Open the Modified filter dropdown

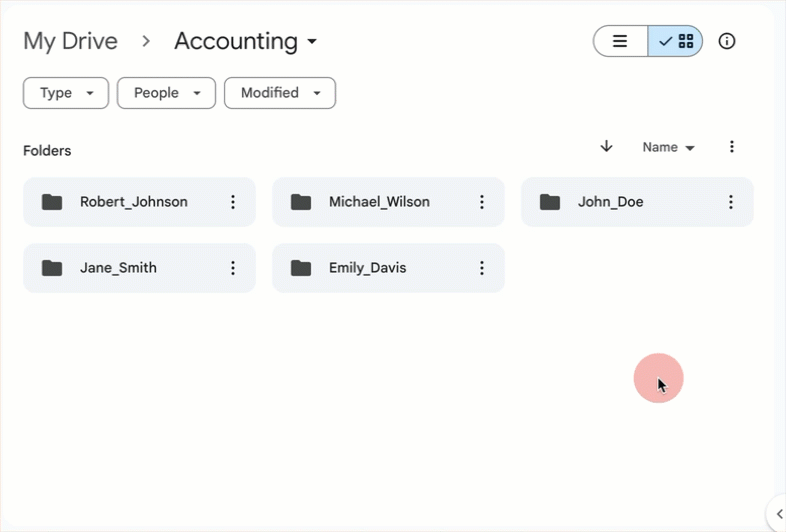click(x=280, y=93)
